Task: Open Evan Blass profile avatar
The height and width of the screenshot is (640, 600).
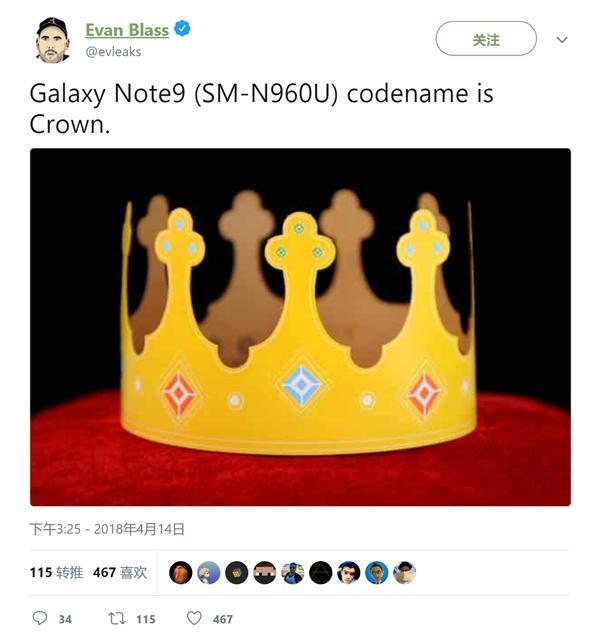Action: pyautogui.click(x=52, y=40)
